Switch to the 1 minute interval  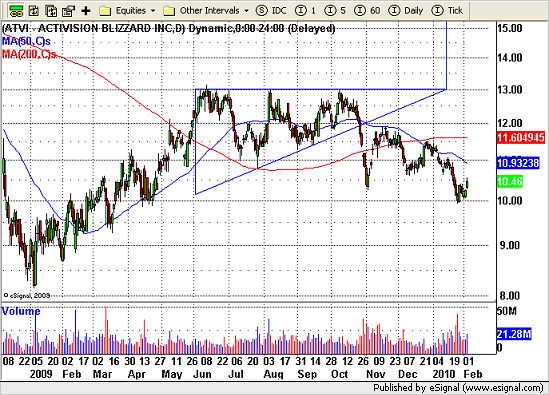(305, 11)
